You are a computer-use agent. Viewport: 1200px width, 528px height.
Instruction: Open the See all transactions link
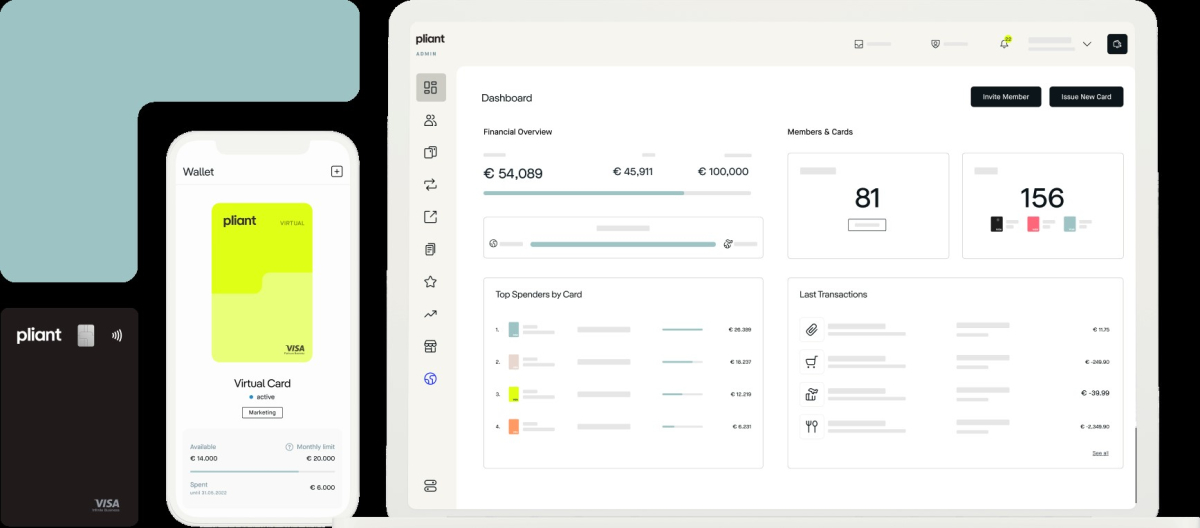[x=1100, y=453]
